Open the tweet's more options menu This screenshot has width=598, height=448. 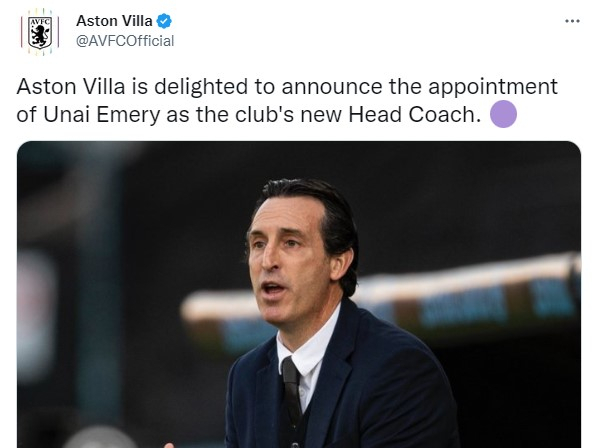(x=572, y=21)
